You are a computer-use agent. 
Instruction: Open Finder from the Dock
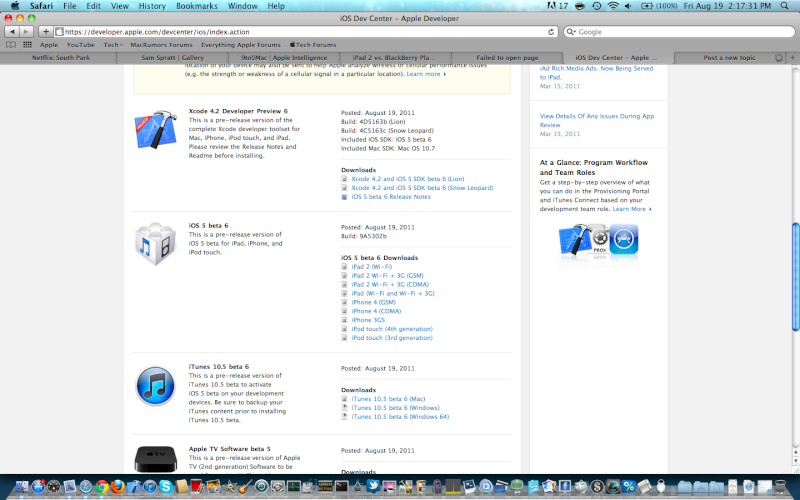(21, 487)
